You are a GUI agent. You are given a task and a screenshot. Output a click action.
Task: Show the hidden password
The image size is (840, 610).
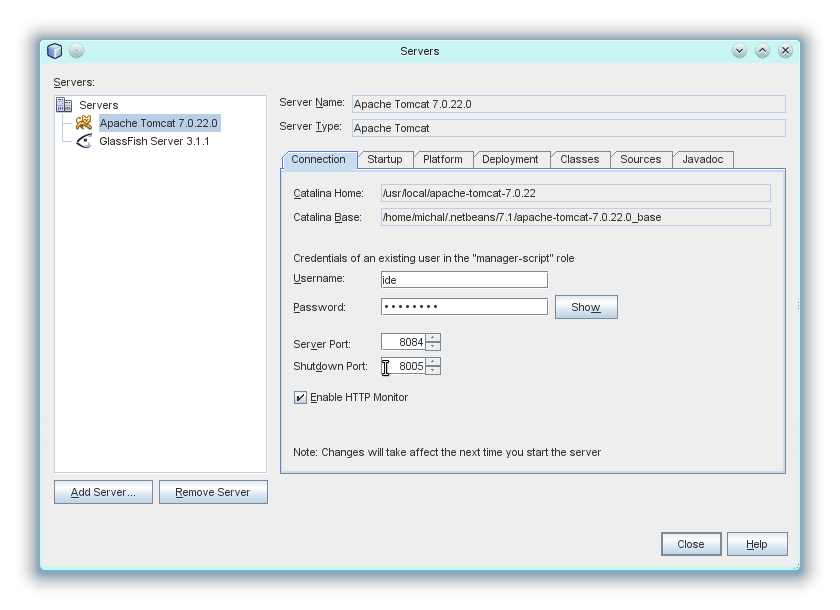tap(586, 307)
